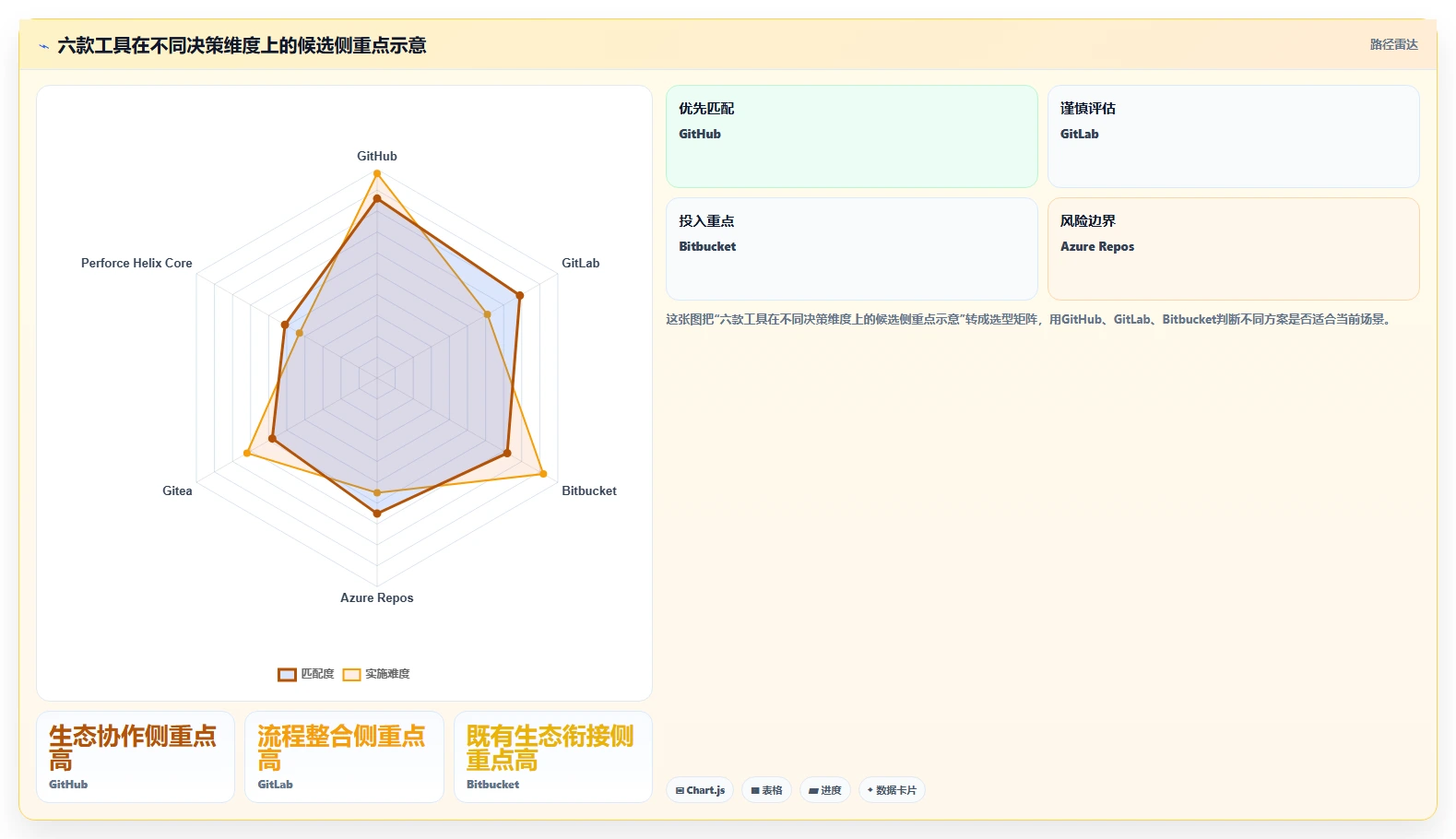Open the 投入重点 Bitbucket card
Screen dimensions: 1456x839
tap(852, 249)
